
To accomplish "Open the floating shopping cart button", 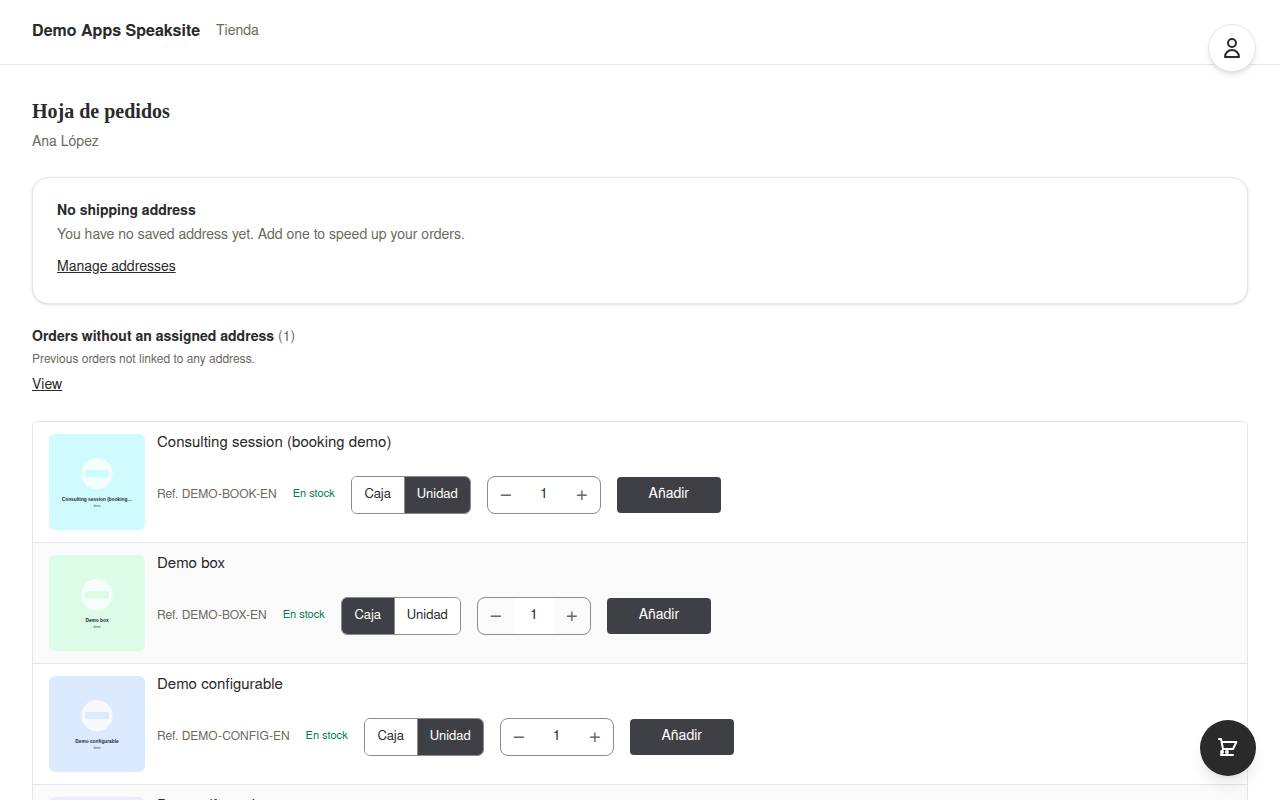I will click(x=1228, y=748).
